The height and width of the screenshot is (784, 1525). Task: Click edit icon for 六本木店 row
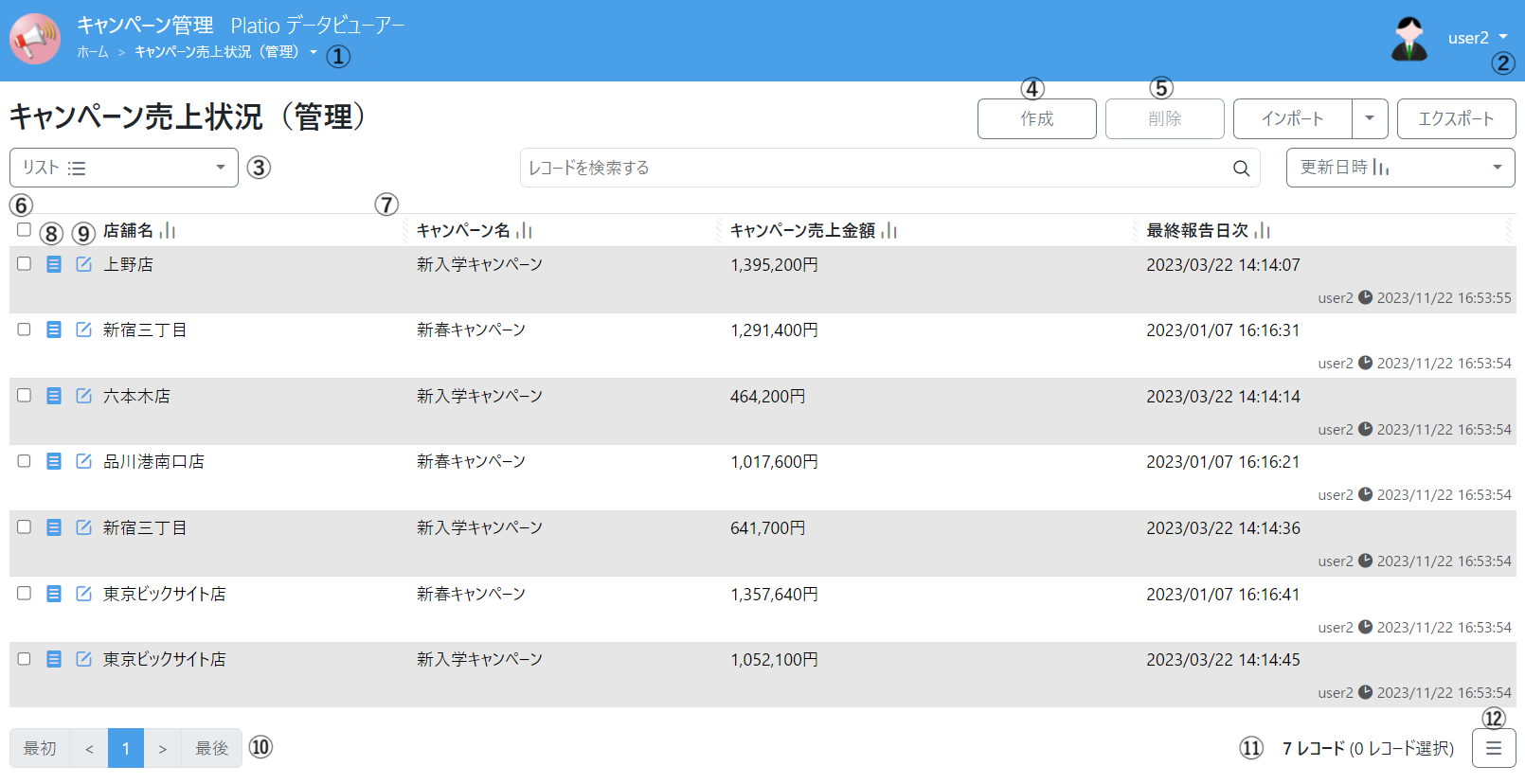84,396
